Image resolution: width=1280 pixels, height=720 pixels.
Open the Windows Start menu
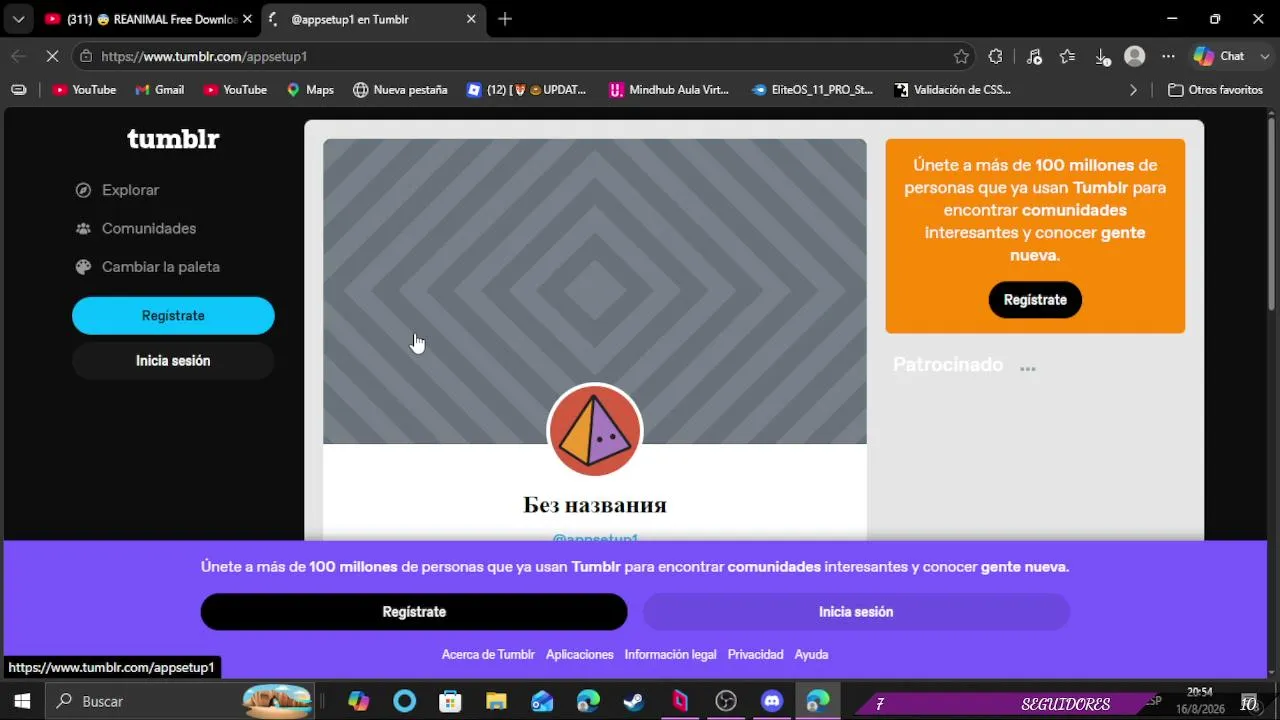(22, 702)
